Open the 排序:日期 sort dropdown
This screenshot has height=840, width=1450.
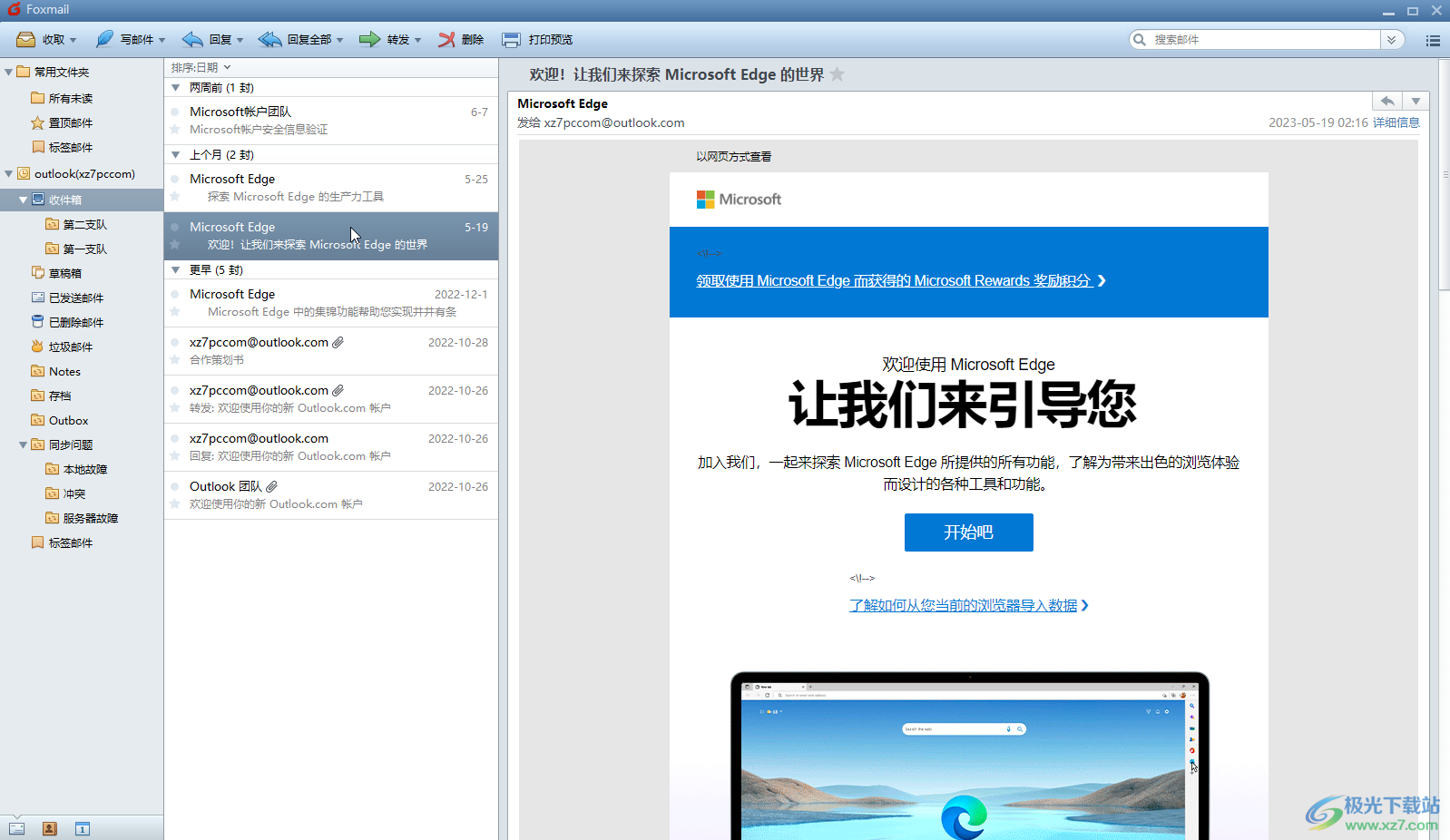click(x=201, y=67)
